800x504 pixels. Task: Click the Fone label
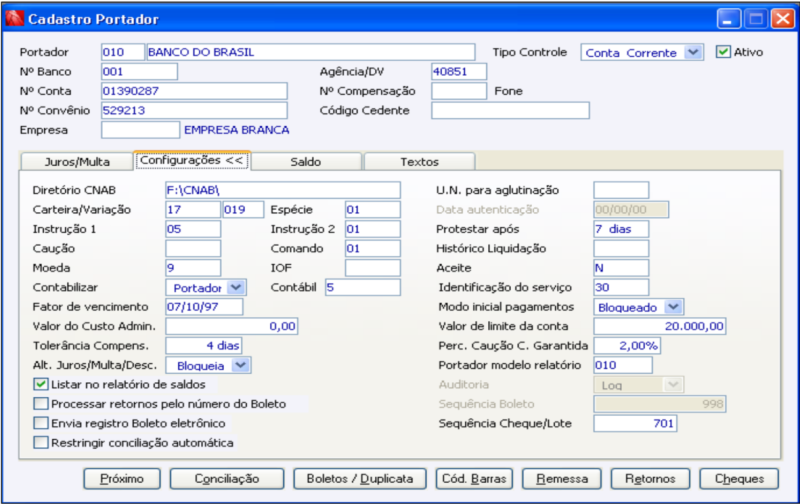508,91
